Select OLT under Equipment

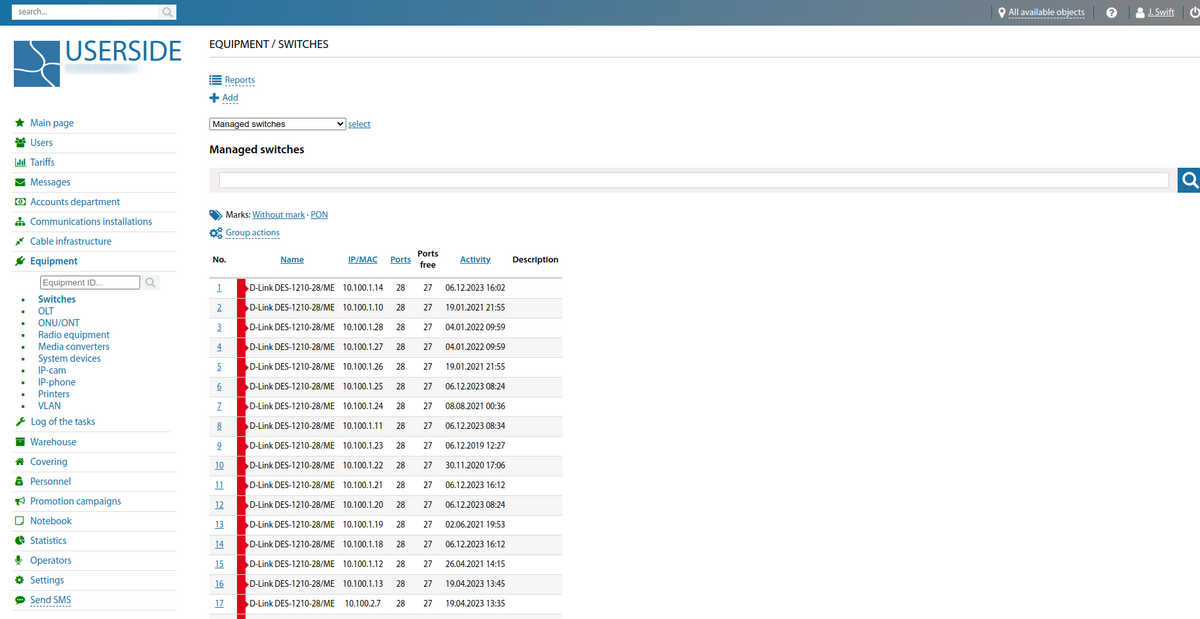pyautogui.click(x=46, y=311)
